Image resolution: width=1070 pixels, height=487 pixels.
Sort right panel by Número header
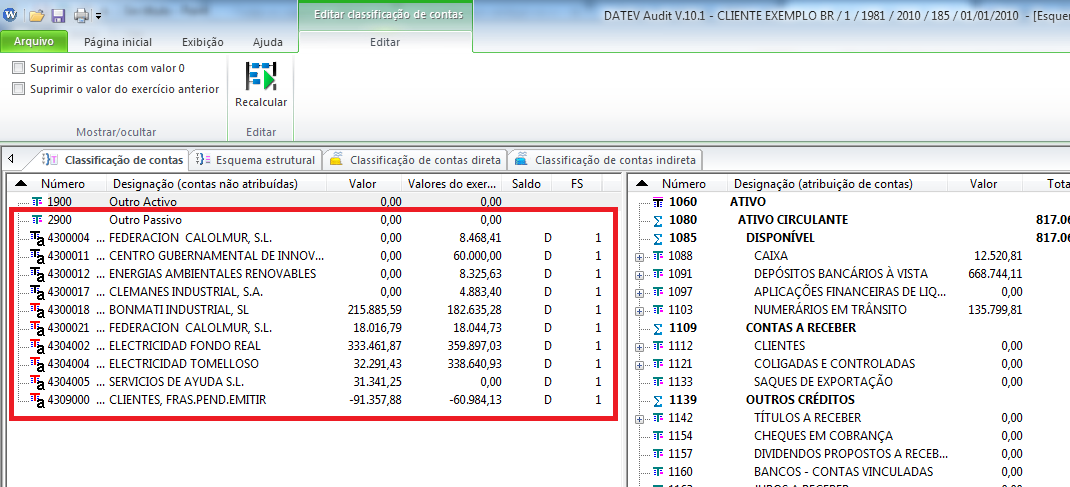click(684, 183)
